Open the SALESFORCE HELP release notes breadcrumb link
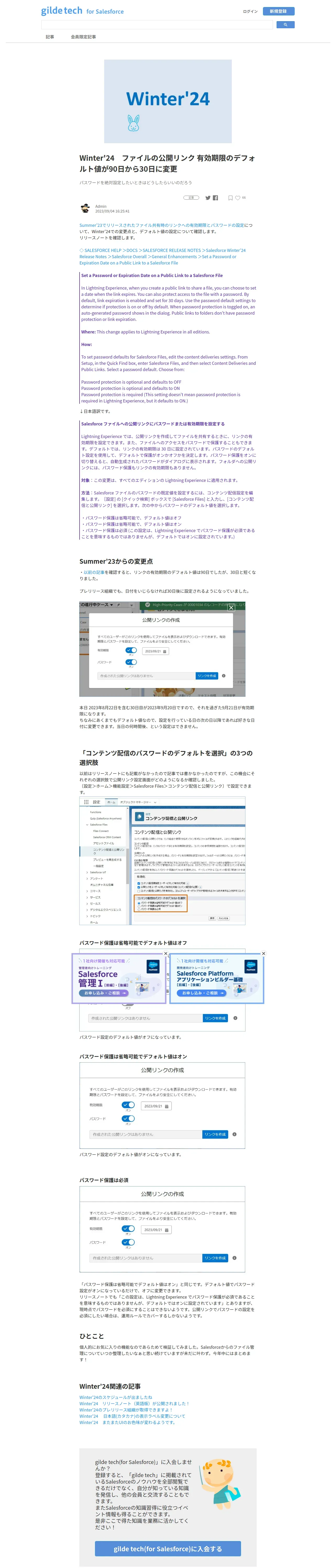 coord(162,256)
